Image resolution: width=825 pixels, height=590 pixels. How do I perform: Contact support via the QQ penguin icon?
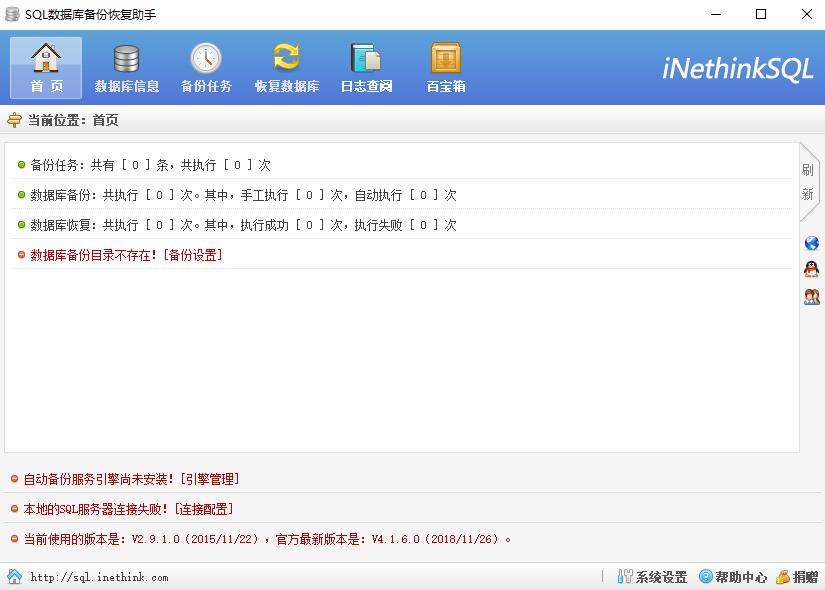(812, 269)
